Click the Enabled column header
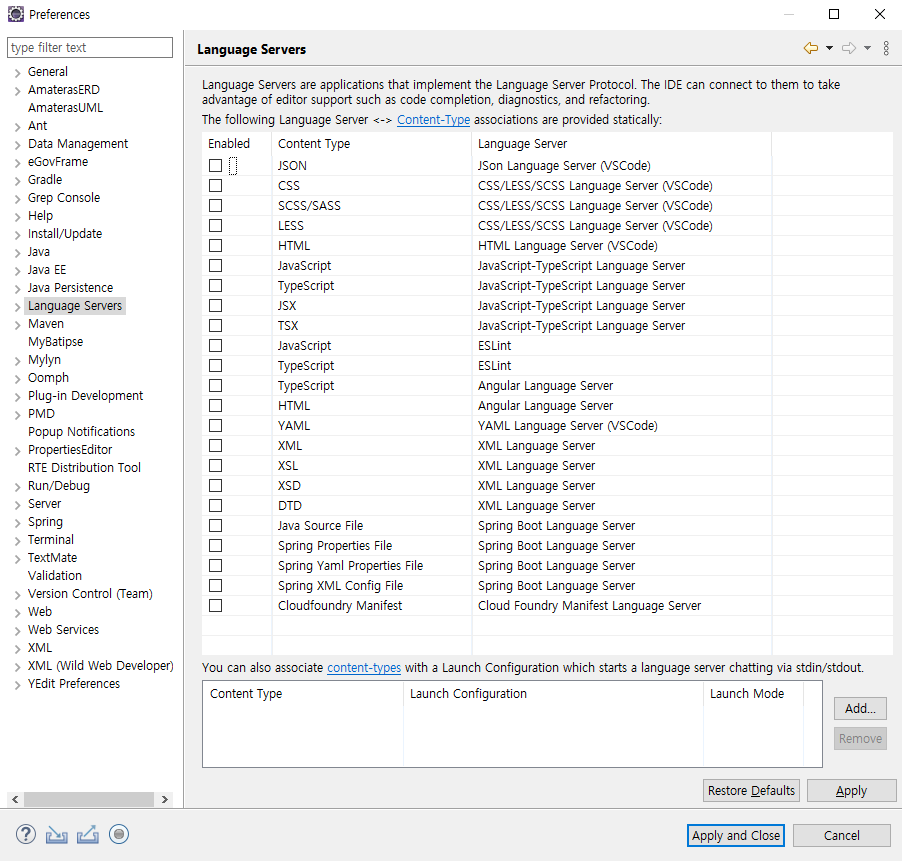Image resolution: width=902 pixels, height=861 pixels. pyautogui.click(x=236, y=144)
